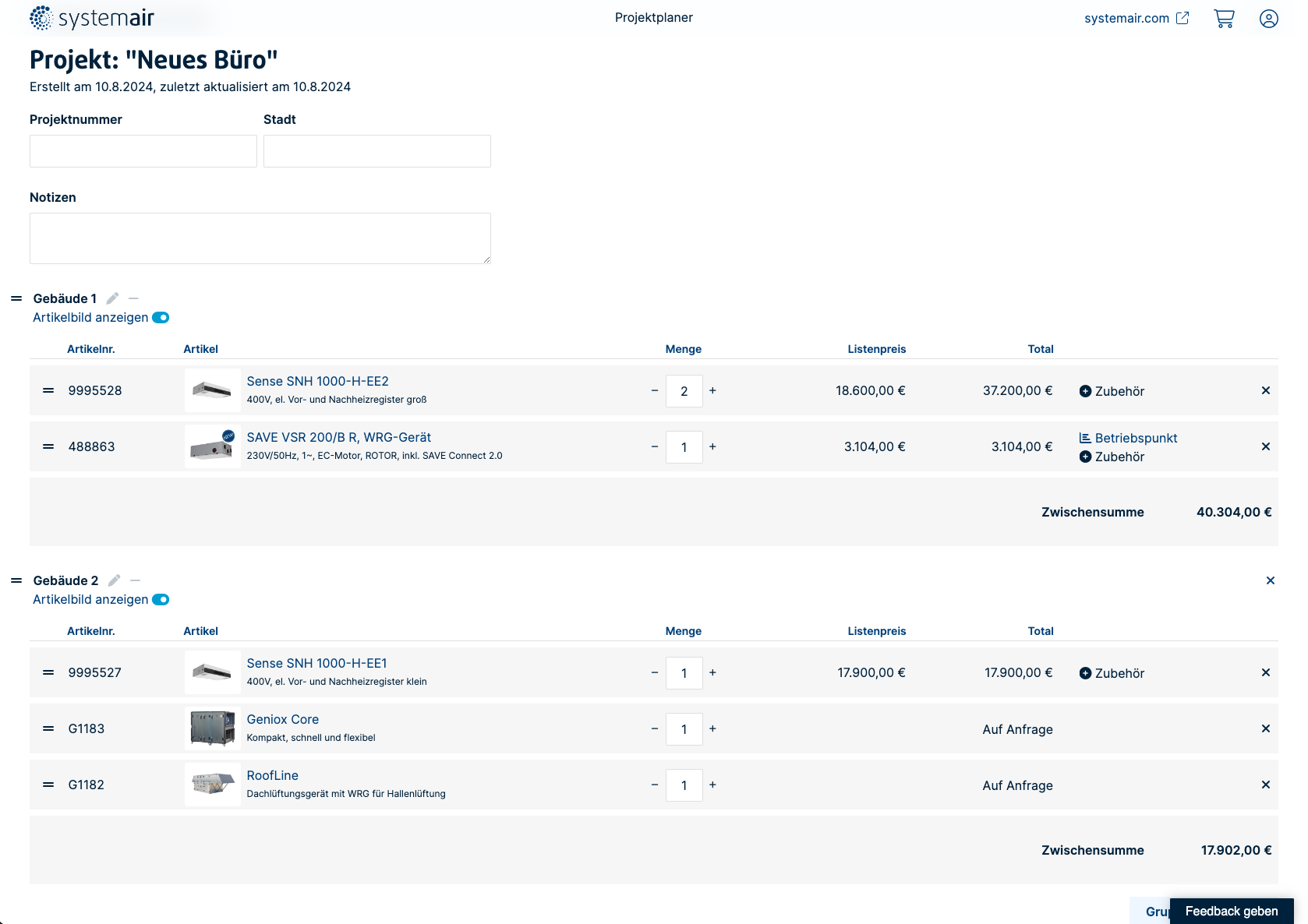Decrease quantity of SAVE VSR 200/B R
The width and height of the screenshot is (1308, 924).
click(655, 446)
